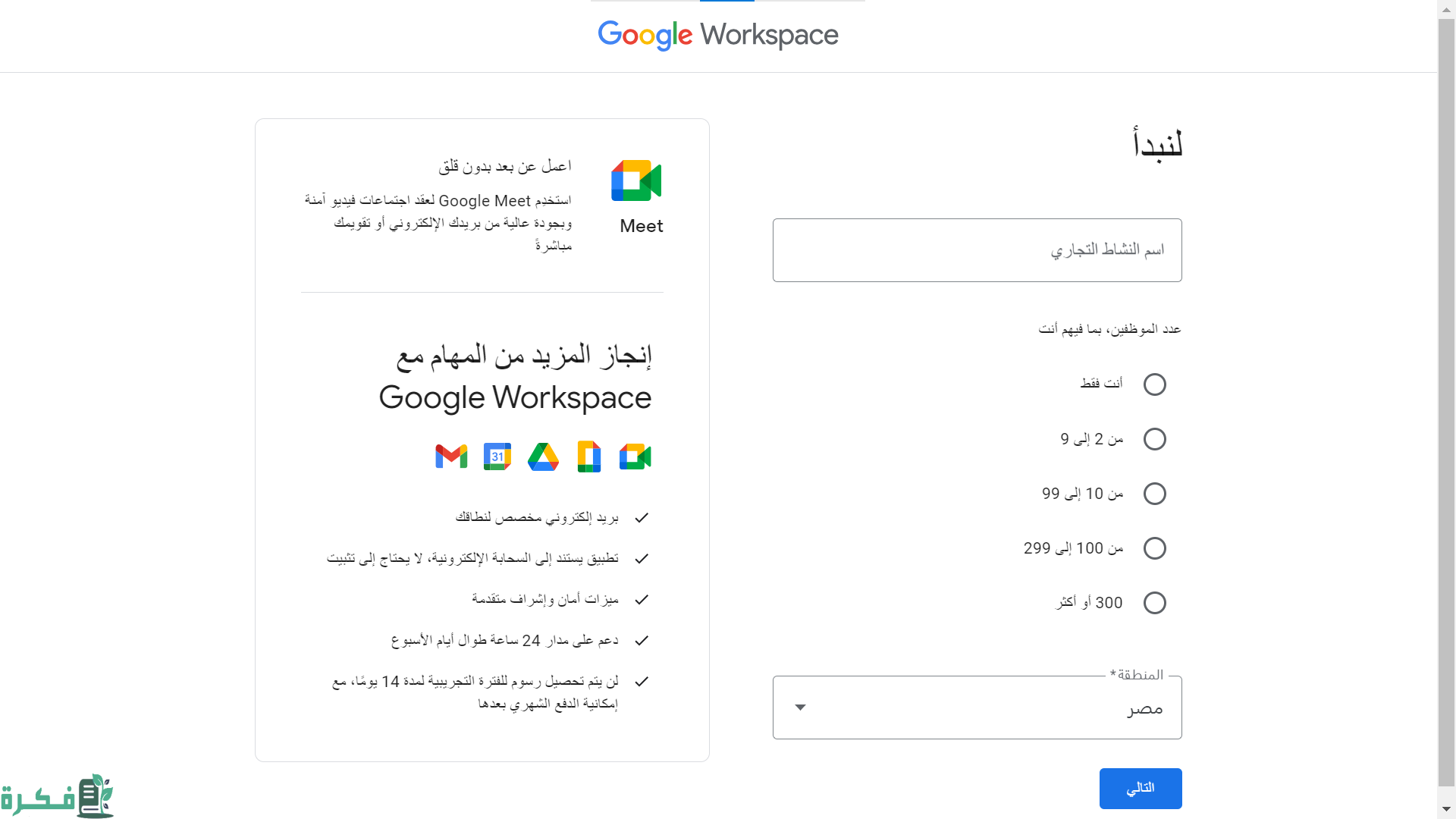Click the large Google Meet icon

(636, 180)
